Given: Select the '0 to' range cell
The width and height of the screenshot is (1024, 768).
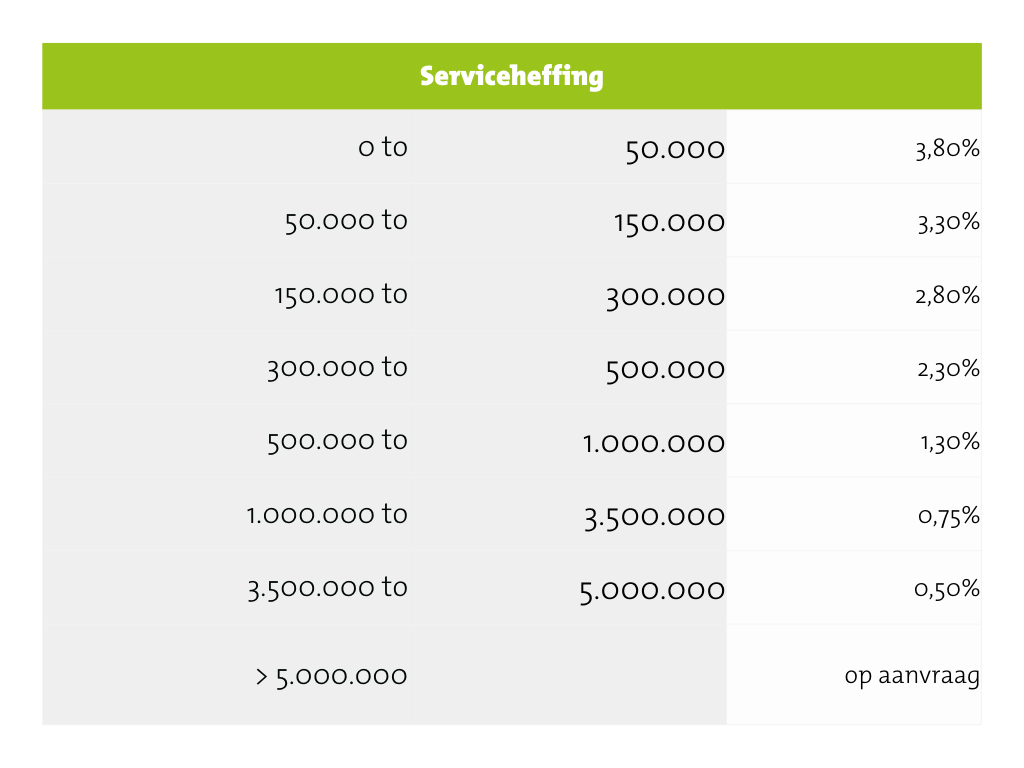Looking at the screenshot, I should (383, 147).
